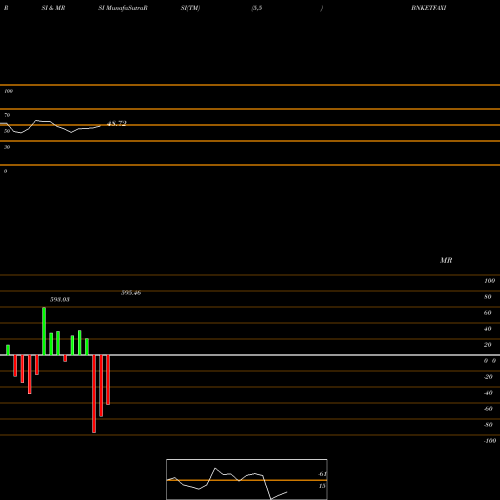Screen dimensions: 500x500
Task: Click the 30 label on RSI scale
Action: [x=7, y=147]
